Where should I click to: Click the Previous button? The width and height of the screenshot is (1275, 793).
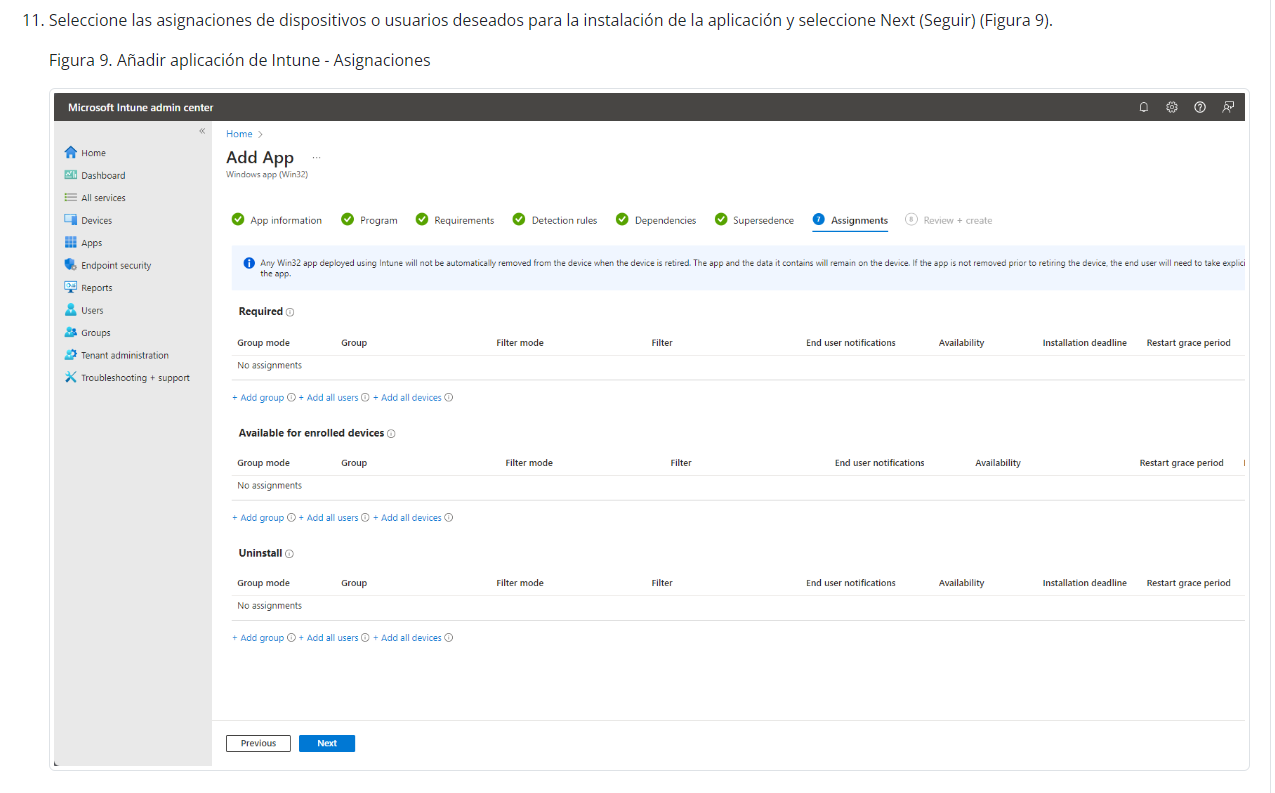point(258,743)
